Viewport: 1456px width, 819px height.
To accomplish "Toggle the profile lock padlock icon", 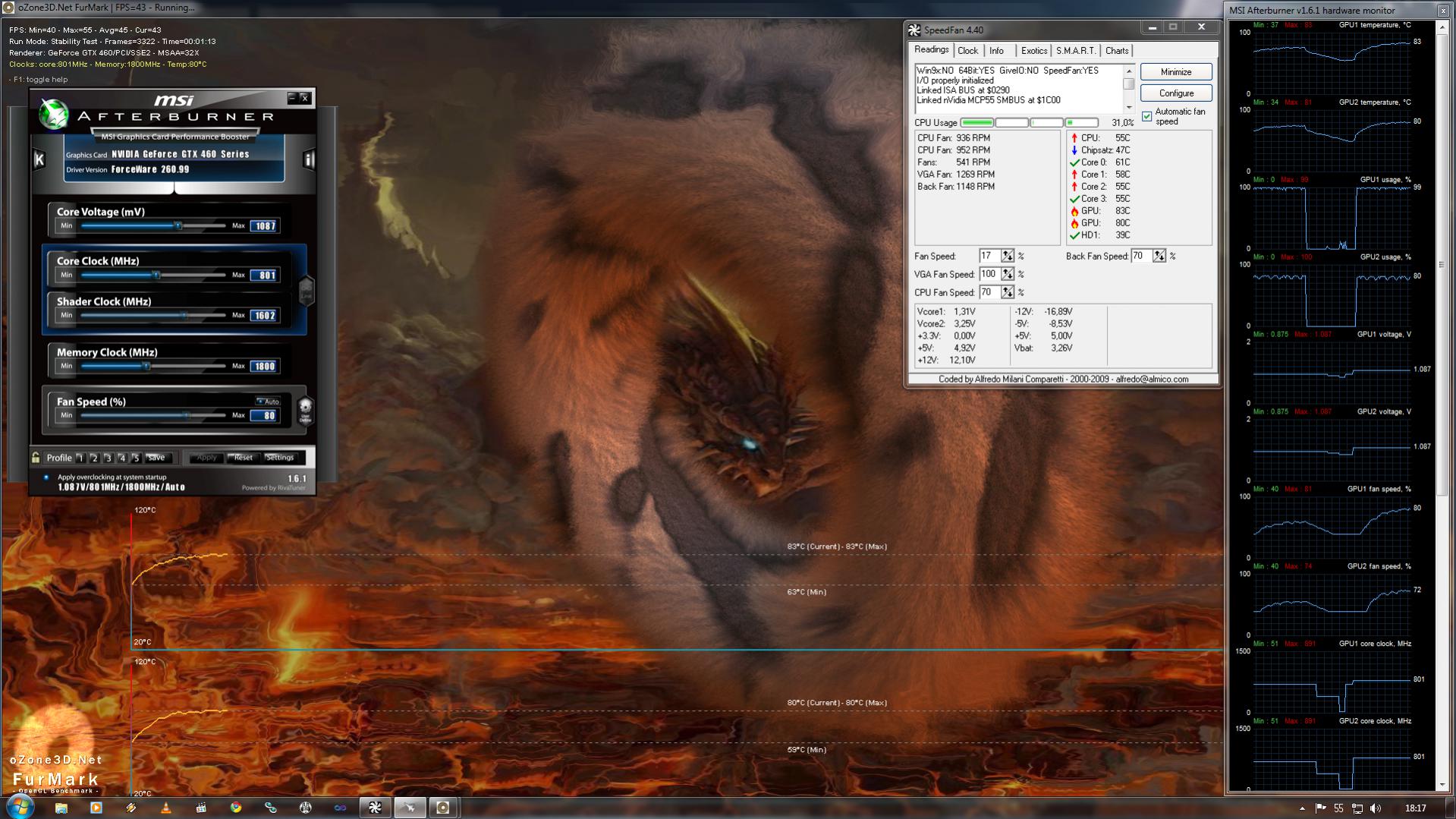I will click(x=36, y=457).
